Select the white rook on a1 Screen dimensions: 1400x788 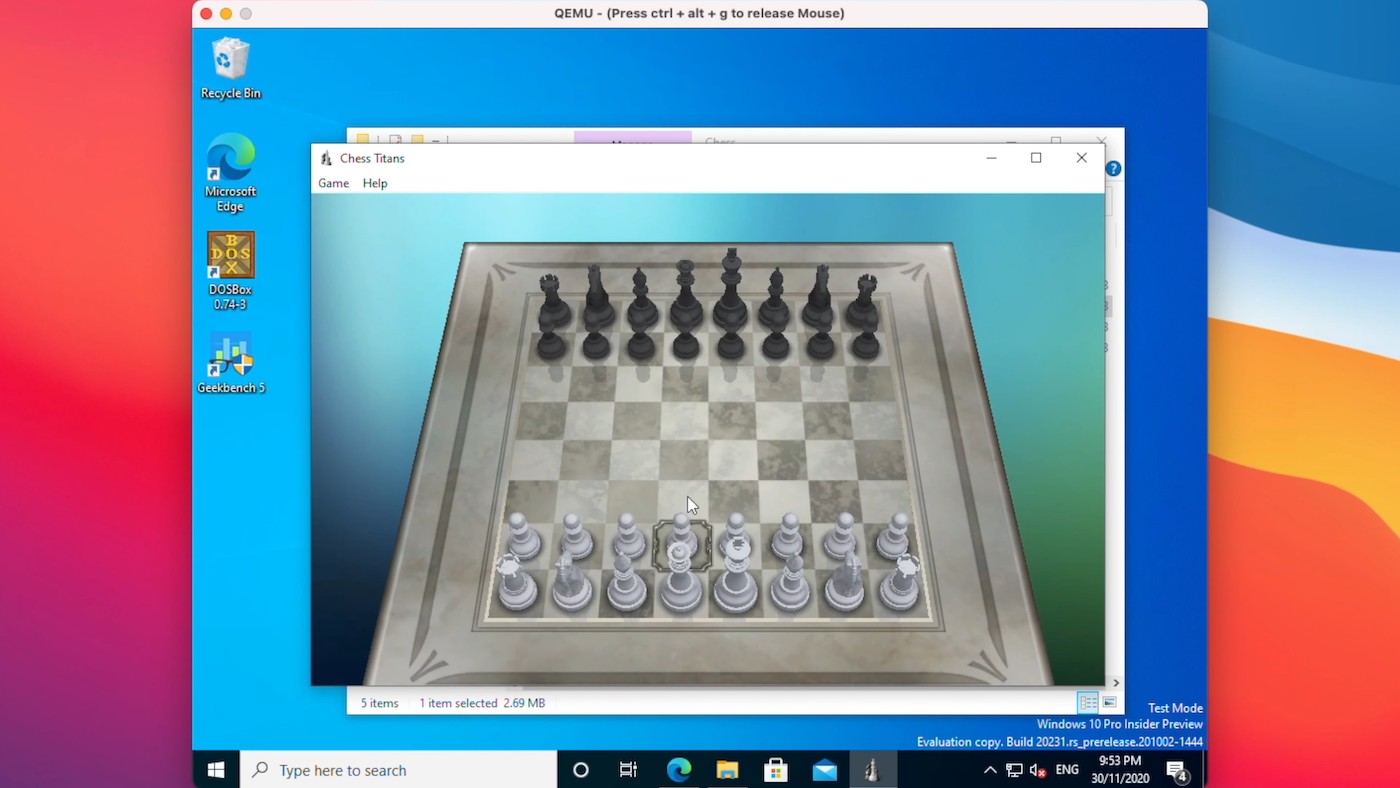click(x=517, y=583)
